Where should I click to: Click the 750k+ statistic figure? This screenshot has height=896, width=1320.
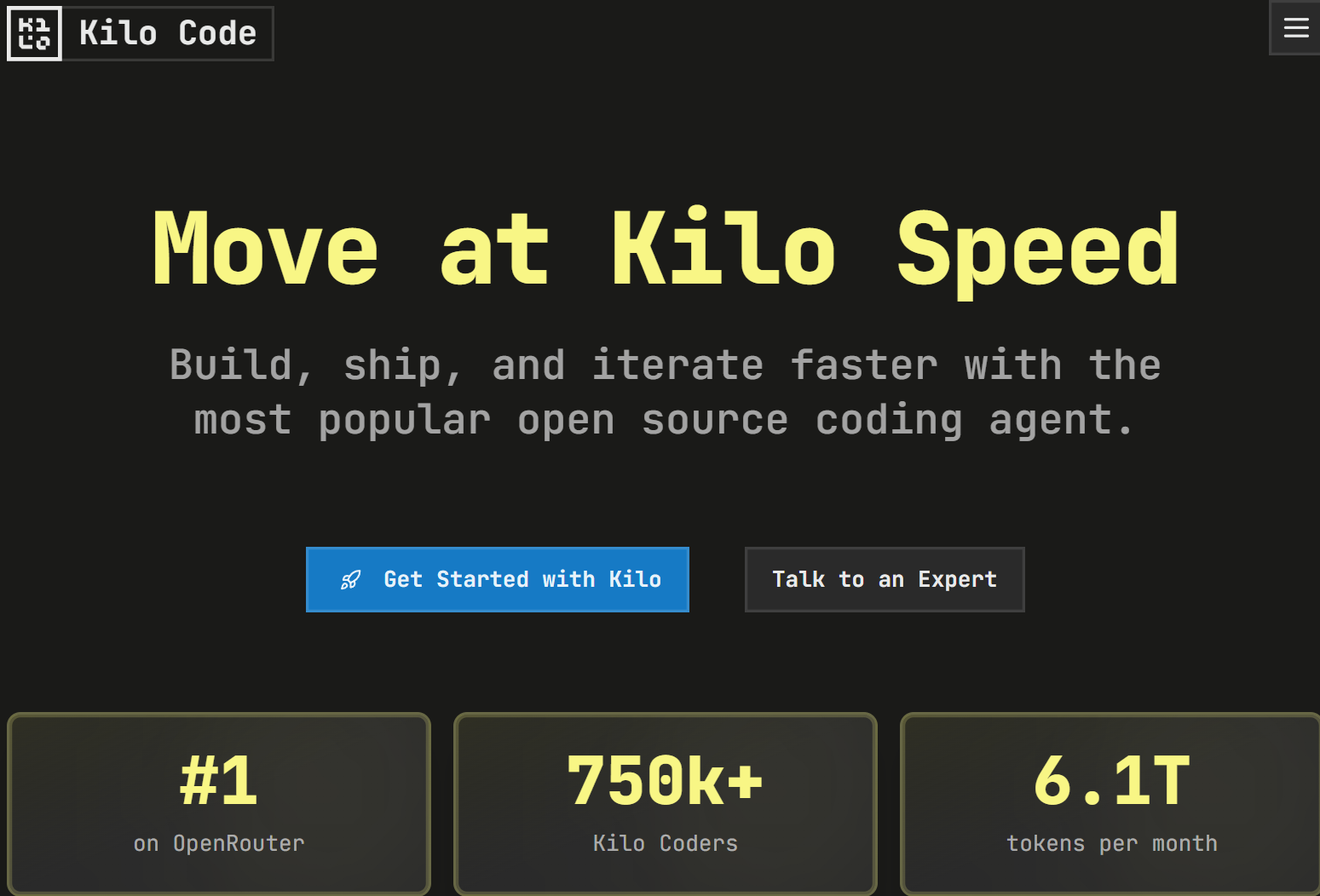(x=665, y=780)
